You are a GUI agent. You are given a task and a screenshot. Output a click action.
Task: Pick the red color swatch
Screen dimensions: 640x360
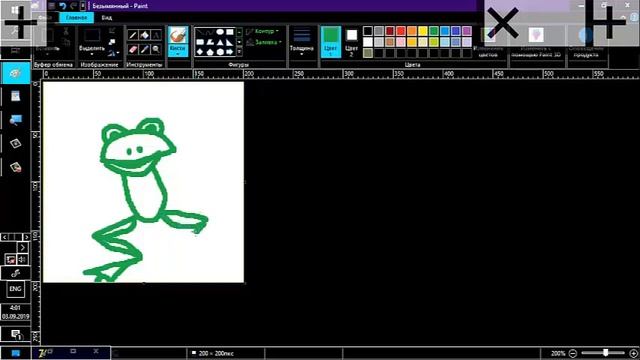(x=401, y=31)
